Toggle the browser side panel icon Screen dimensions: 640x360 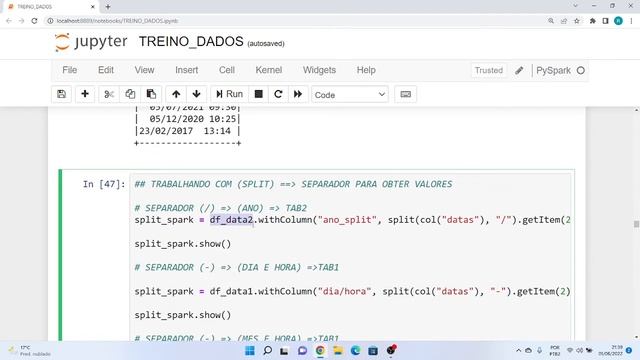pyautogui.click(x=605, y=21)
